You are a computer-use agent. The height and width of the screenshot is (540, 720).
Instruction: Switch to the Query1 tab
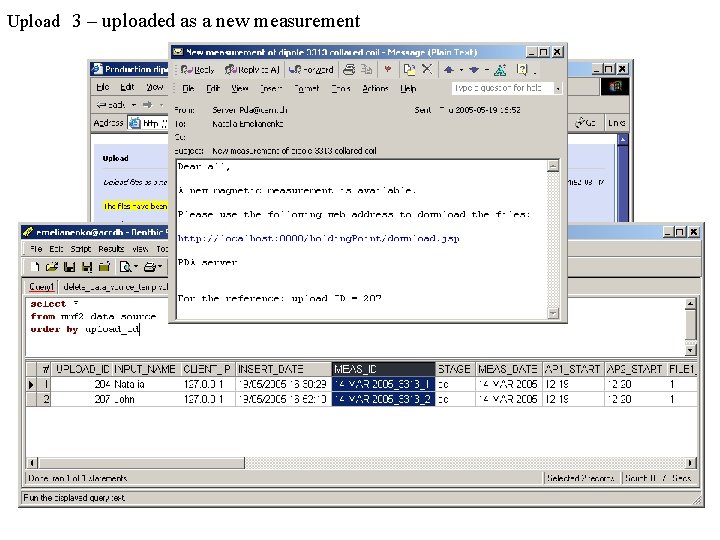pos(41,287)
